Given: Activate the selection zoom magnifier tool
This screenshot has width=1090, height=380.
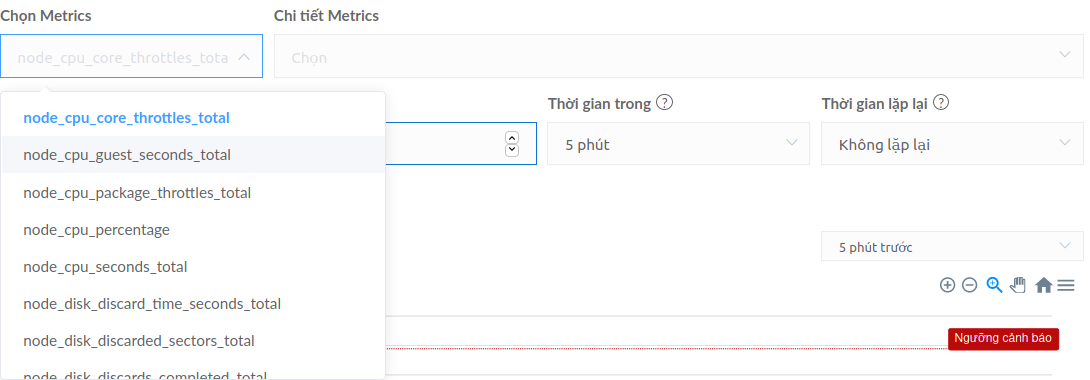Looking at the screenshot, I should pos(994,285).
